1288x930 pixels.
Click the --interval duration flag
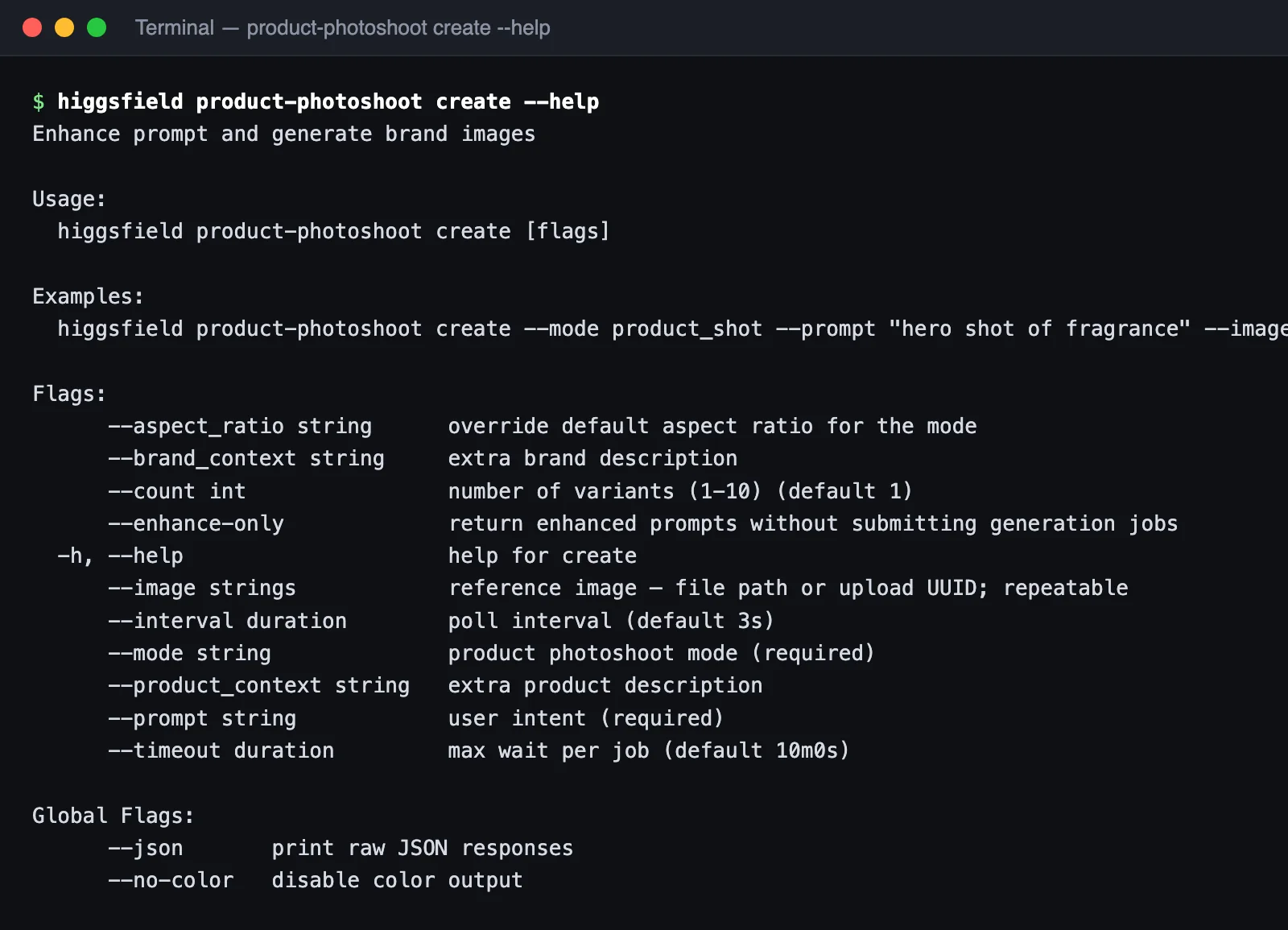(x=227, y=621)
